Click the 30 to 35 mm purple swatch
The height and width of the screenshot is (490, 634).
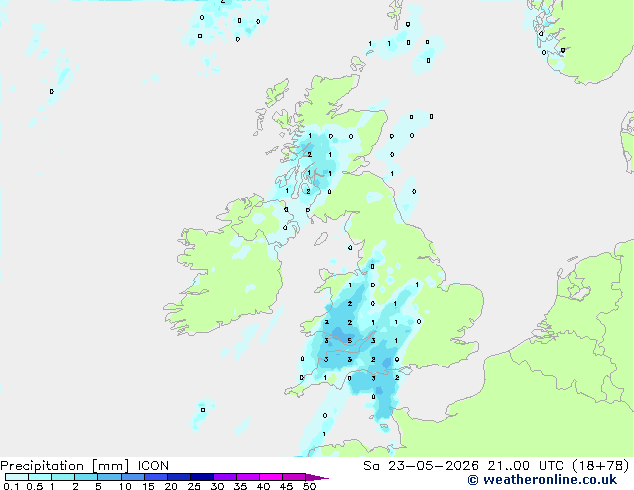(x=225, y=477)
